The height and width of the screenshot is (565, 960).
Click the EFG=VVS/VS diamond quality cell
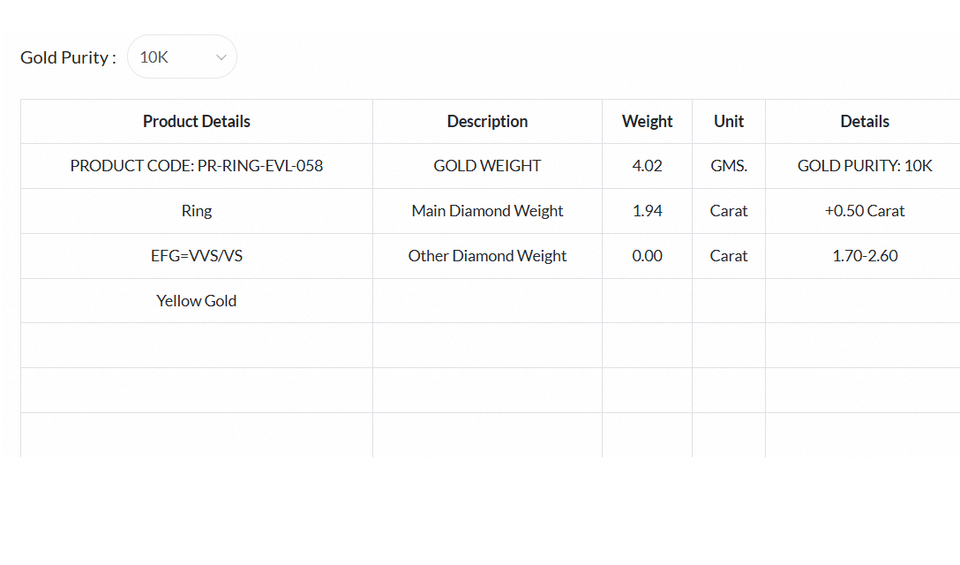196,256
